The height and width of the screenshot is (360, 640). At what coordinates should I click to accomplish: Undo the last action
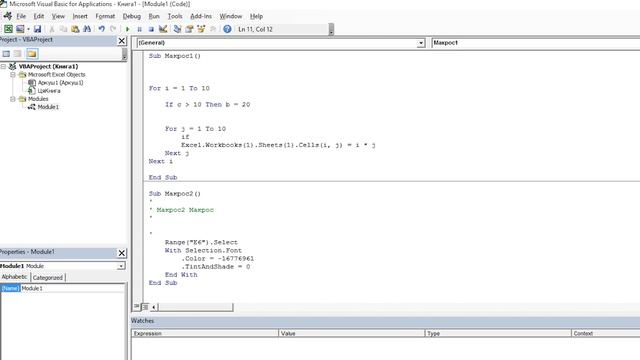pos(101,29)
